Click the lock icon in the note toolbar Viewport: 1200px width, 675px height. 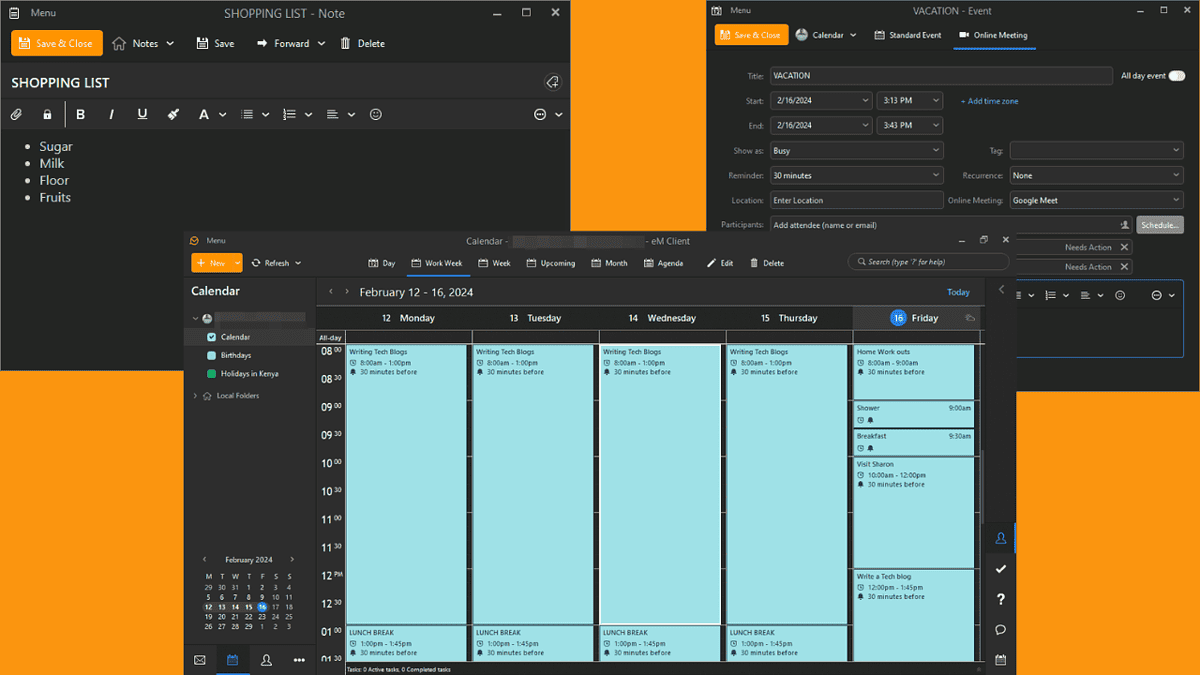click(46, 113)
